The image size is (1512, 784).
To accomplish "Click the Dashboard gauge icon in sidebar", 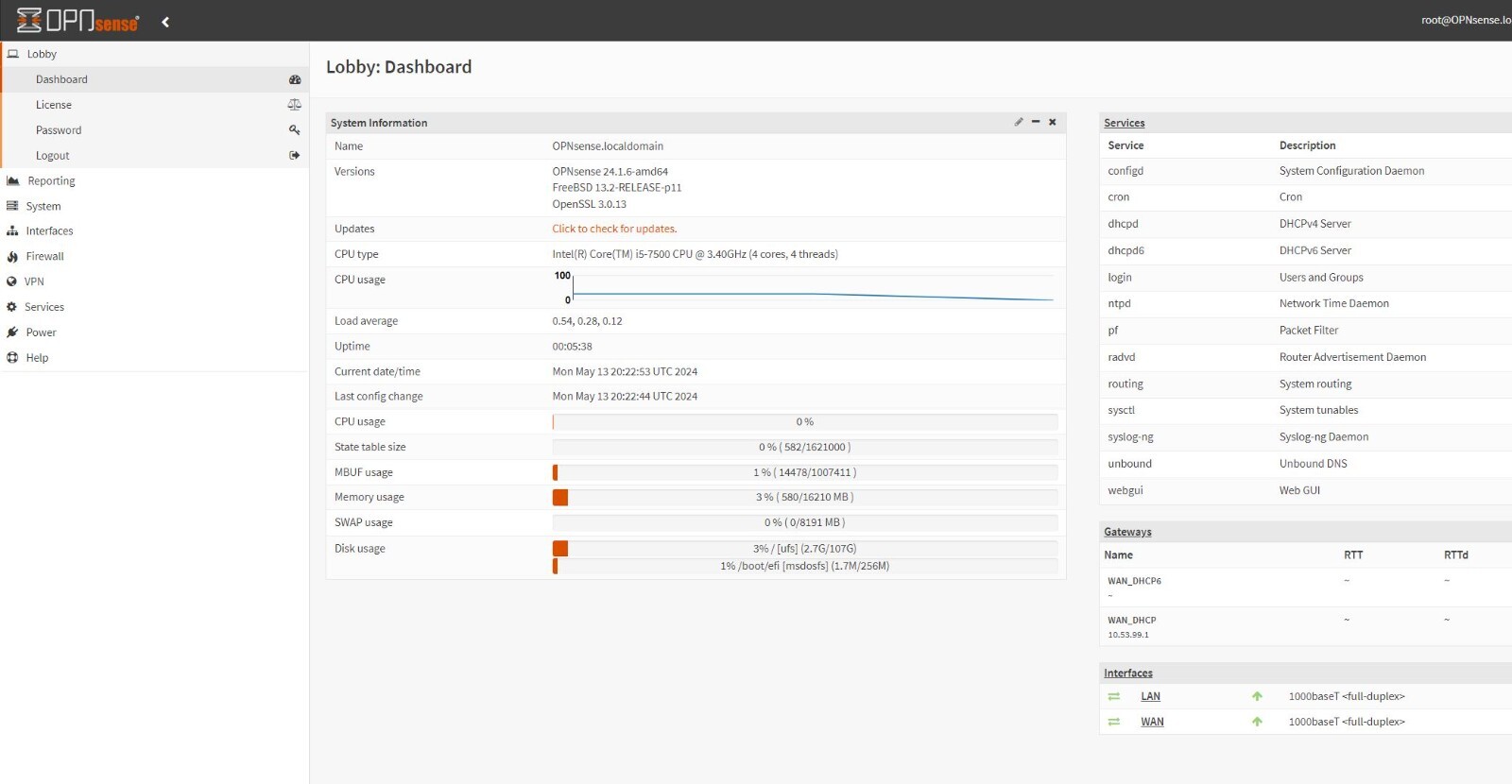I will point(295,79).
